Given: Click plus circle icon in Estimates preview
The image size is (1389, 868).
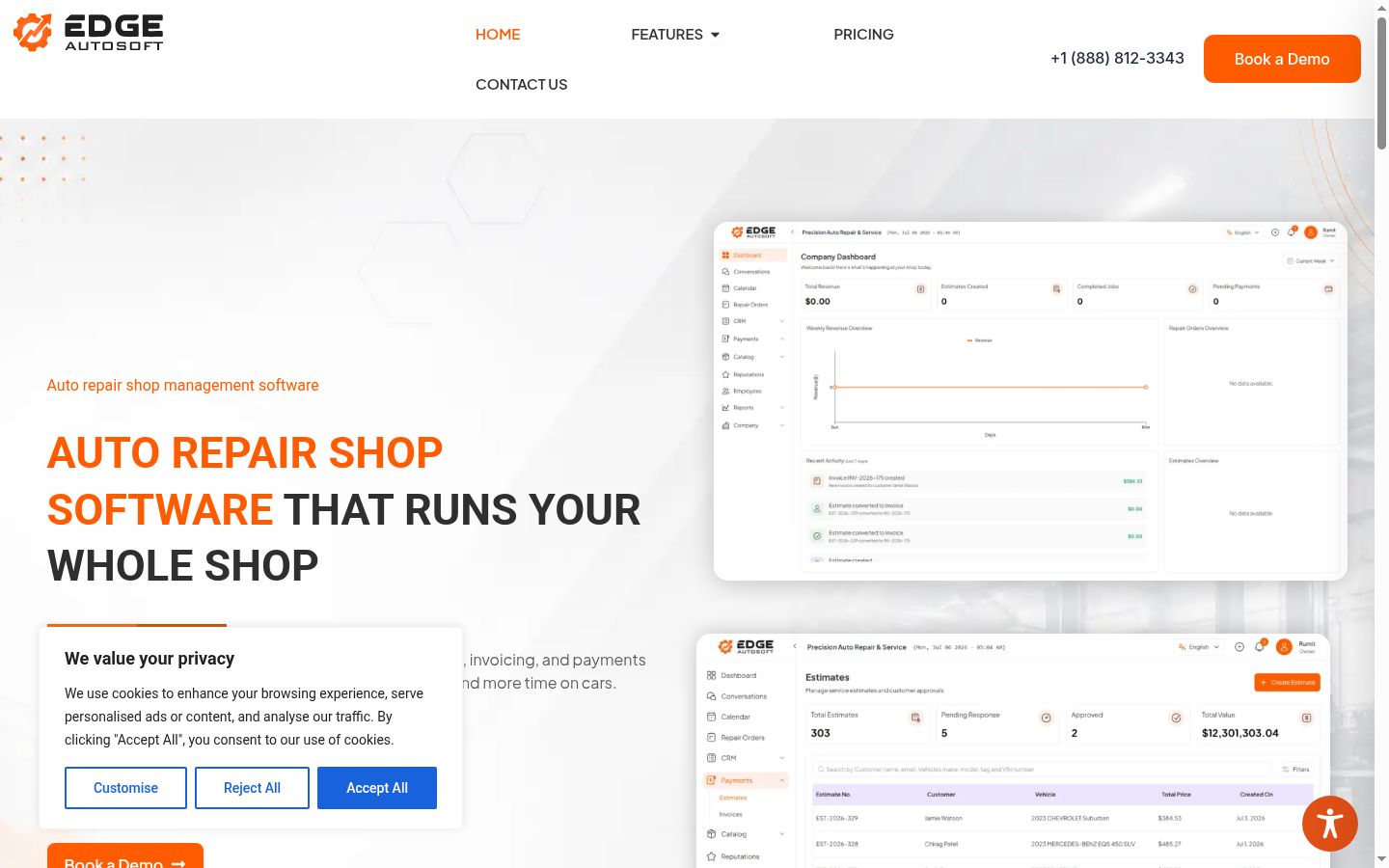Looking at the screenshot, I should [x=1239, y=647].
